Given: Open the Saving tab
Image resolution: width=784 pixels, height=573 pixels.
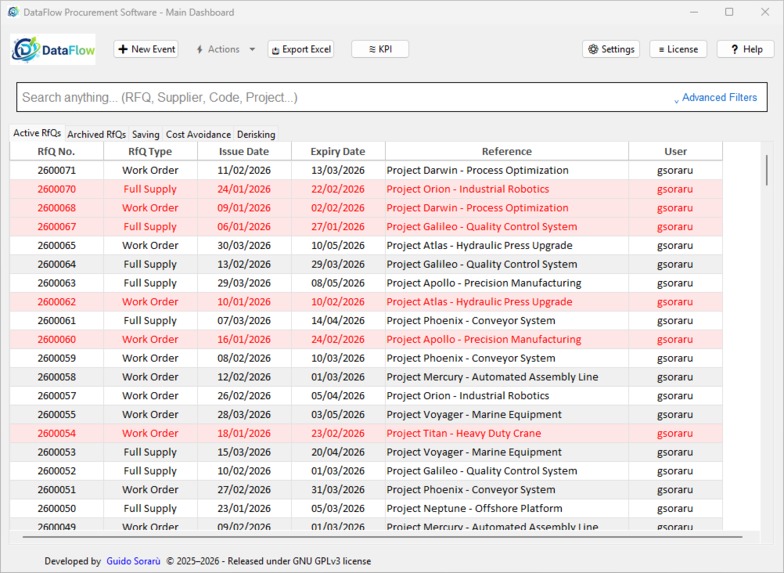Looking at the screenshot, I should [146, 134].
